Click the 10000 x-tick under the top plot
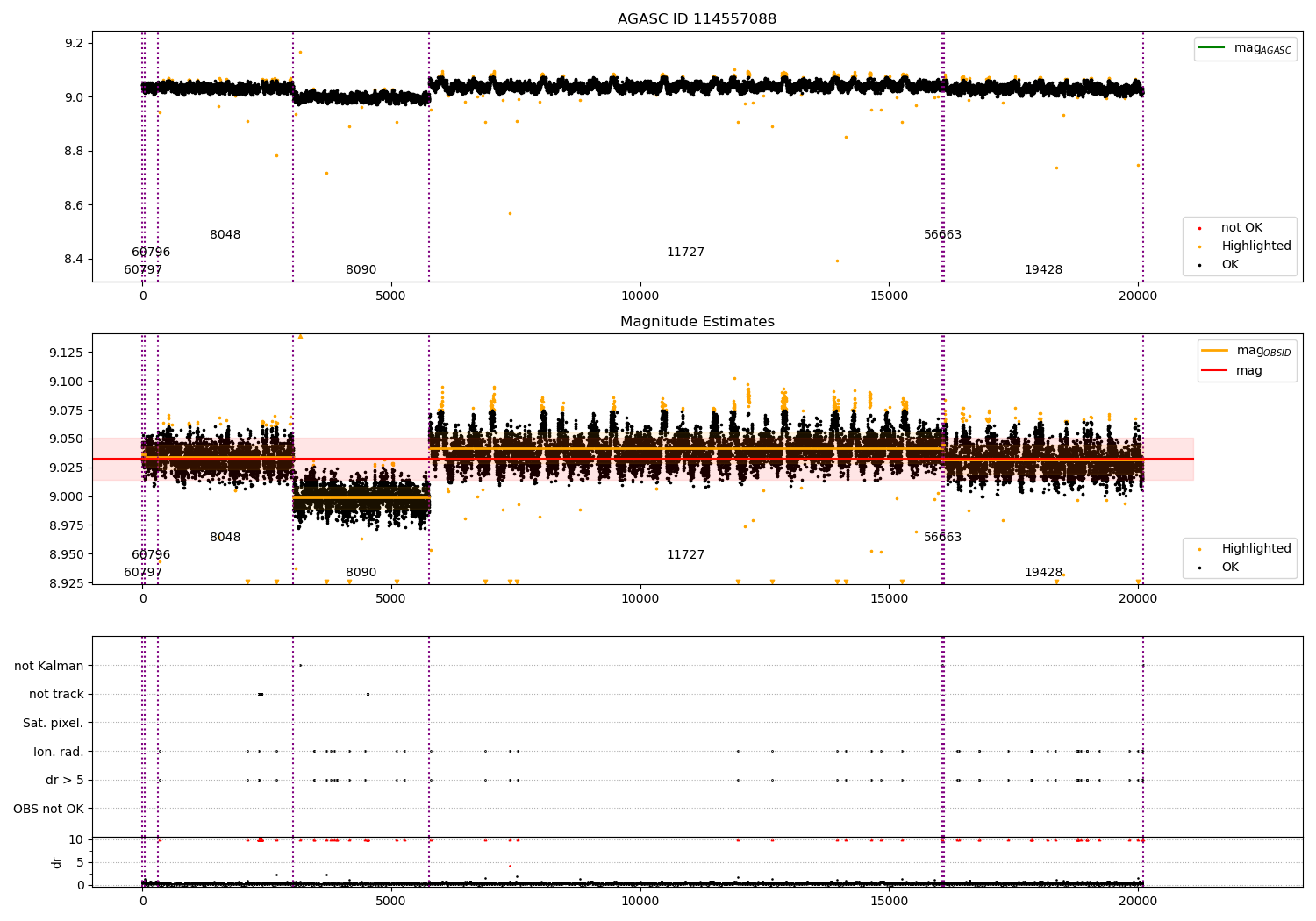This screenshot has width=1316, height=921. pyautogui.click(x=640, y=296)
